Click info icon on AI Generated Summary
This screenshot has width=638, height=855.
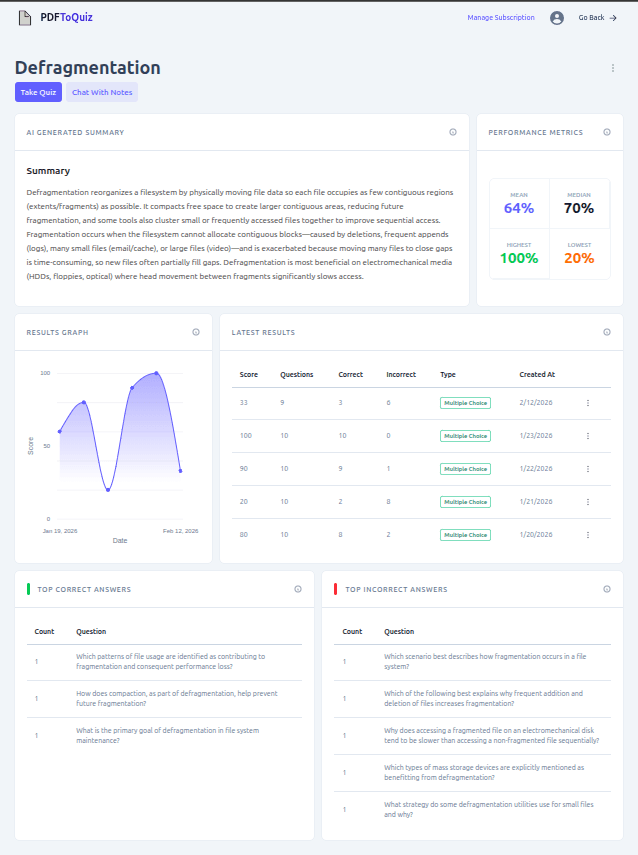453,132
